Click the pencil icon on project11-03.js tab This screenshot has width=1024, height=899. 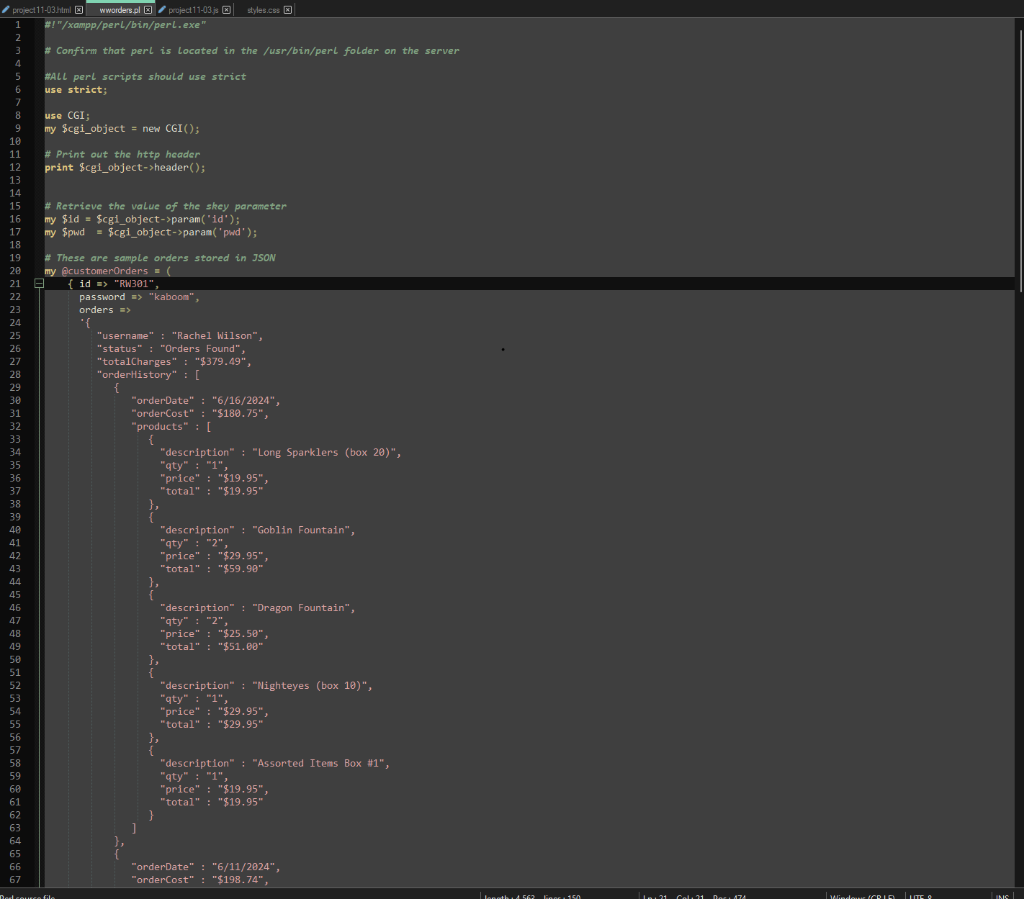coord(162,10)
